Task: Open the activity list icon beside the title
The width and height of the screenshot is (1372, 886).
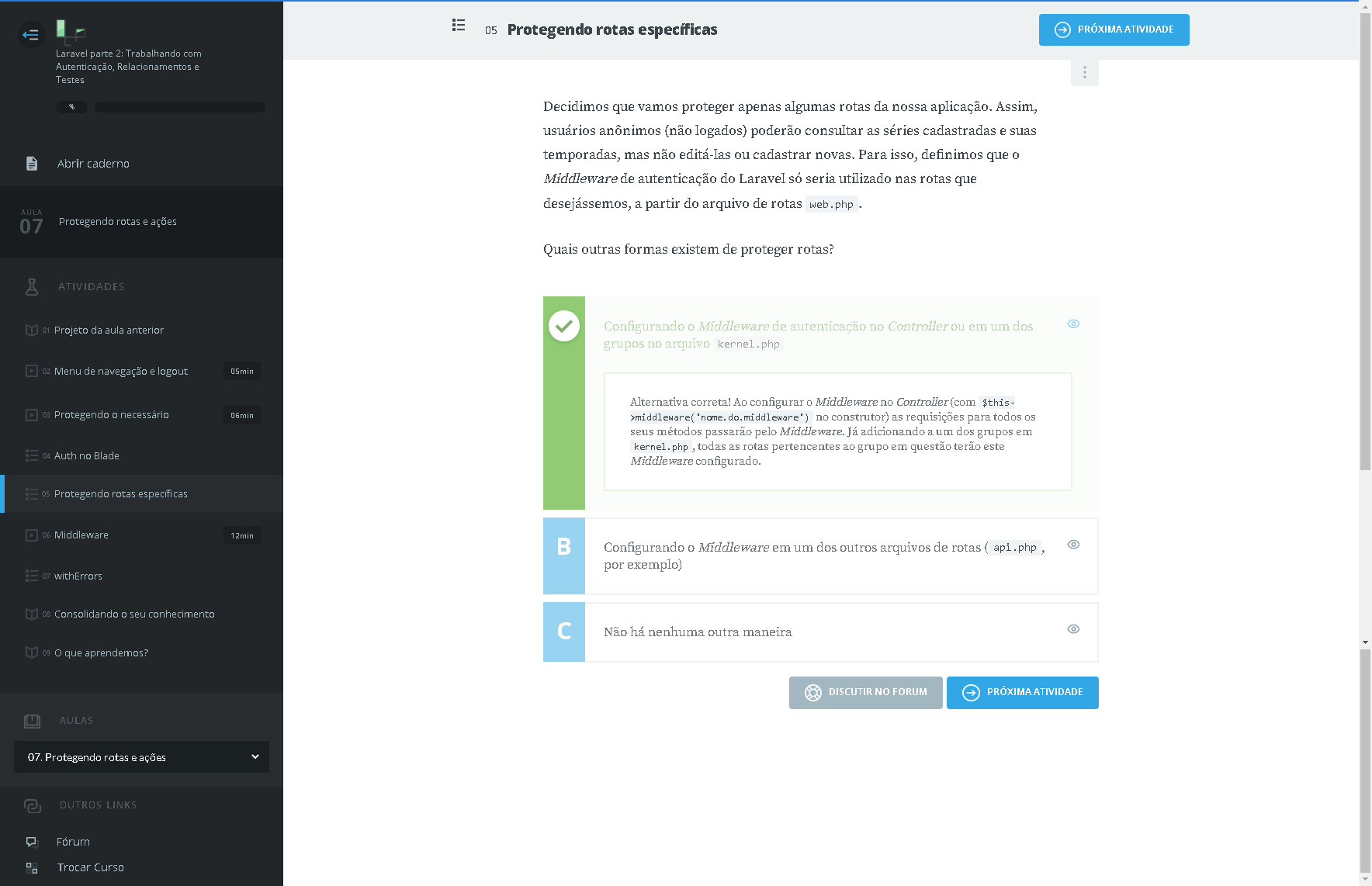Action: tap(459, 26)
